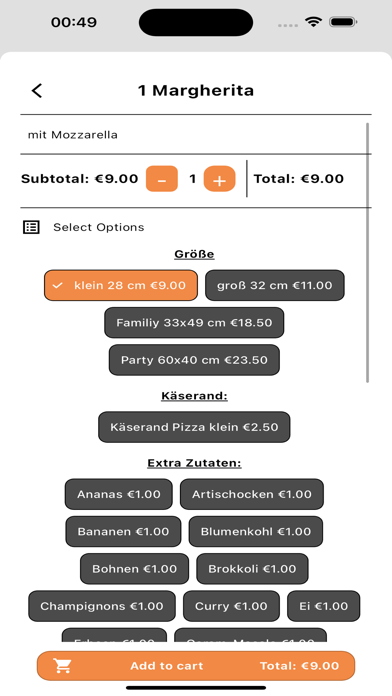Add Ananas €1.00 extra ingredient
This screenshot has width=392, height=696.
pyautogui.click(x=119, y=494)
